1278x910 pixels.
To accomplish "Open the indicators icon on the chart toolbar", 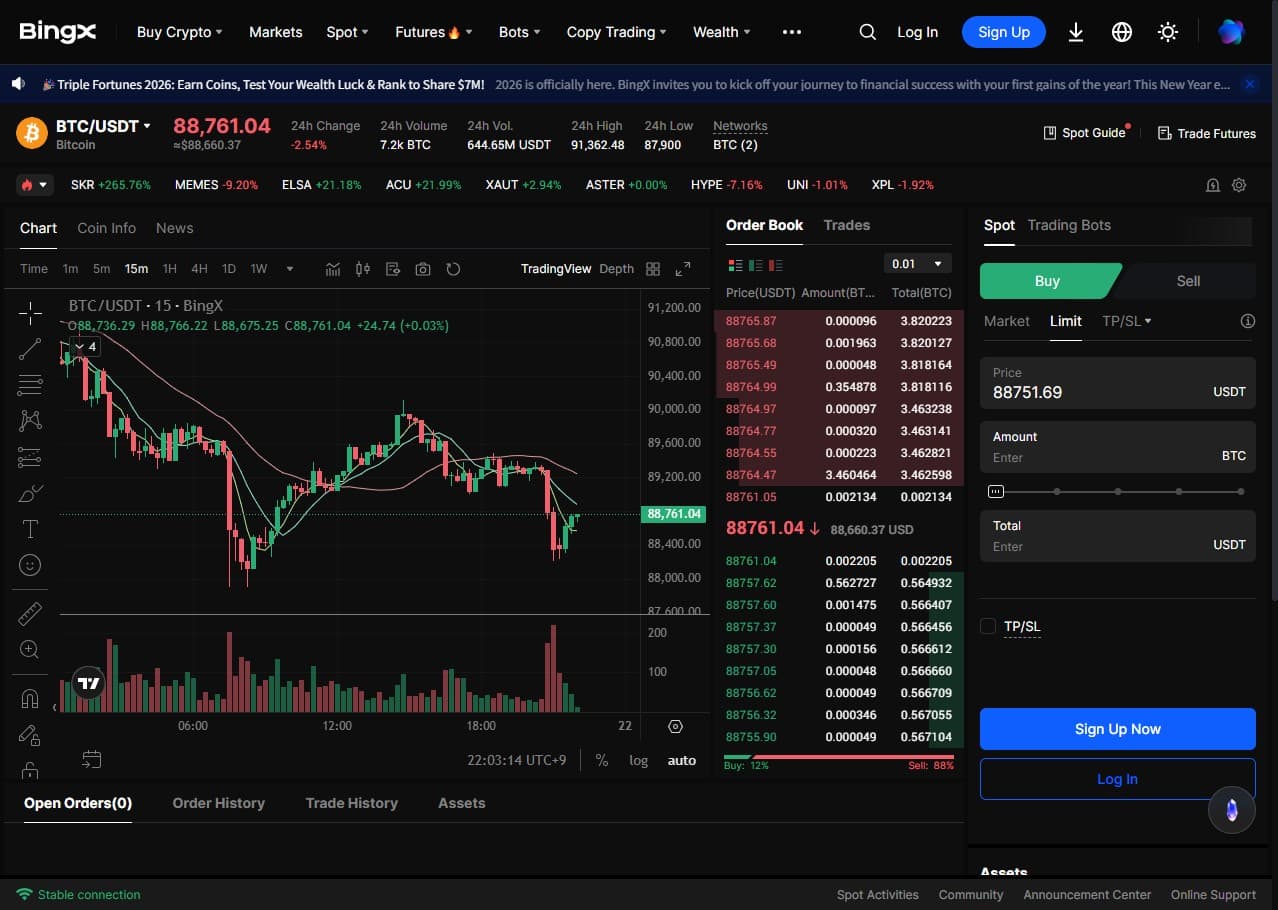I will click(x=332, y=268).
